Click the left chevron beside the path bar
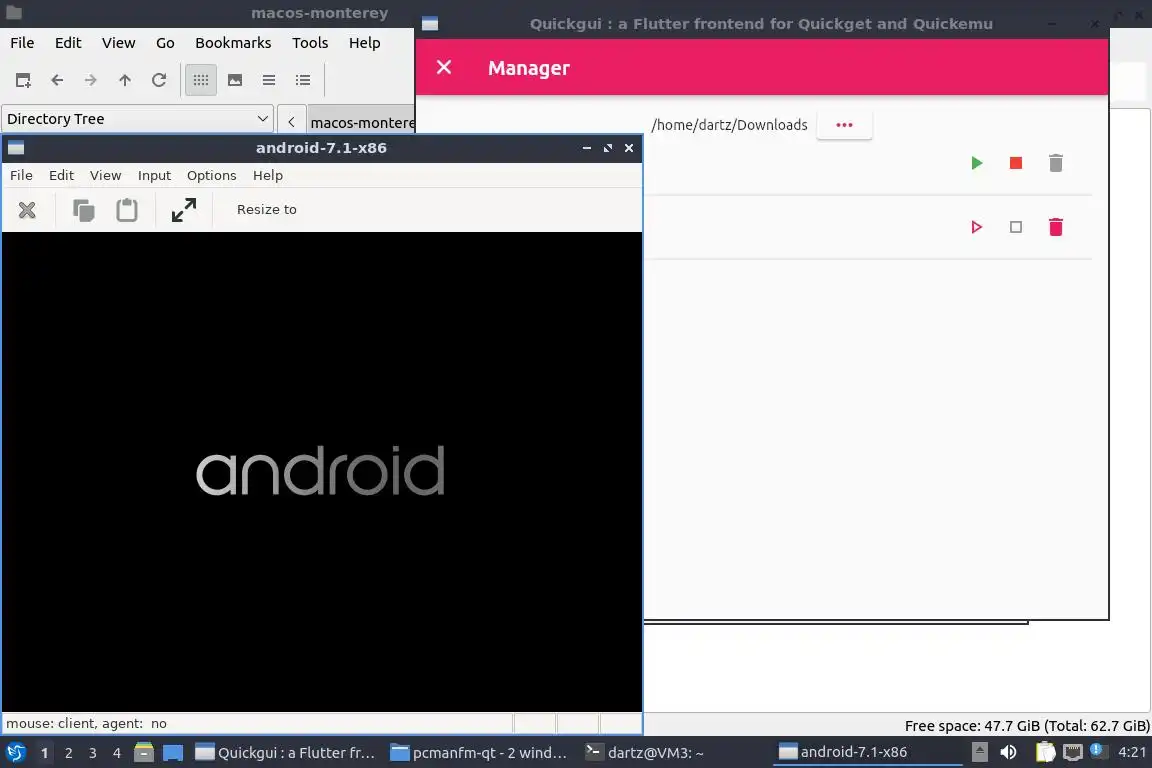The image size is (1152, 768). point(292,122)
